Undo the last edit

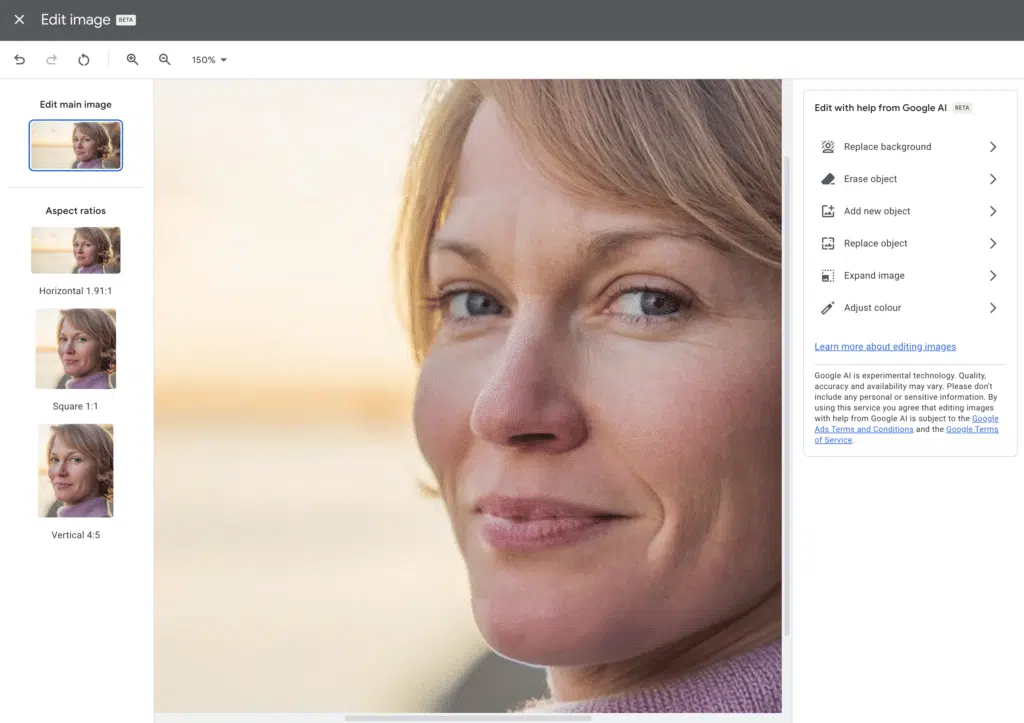coord(20,59)
